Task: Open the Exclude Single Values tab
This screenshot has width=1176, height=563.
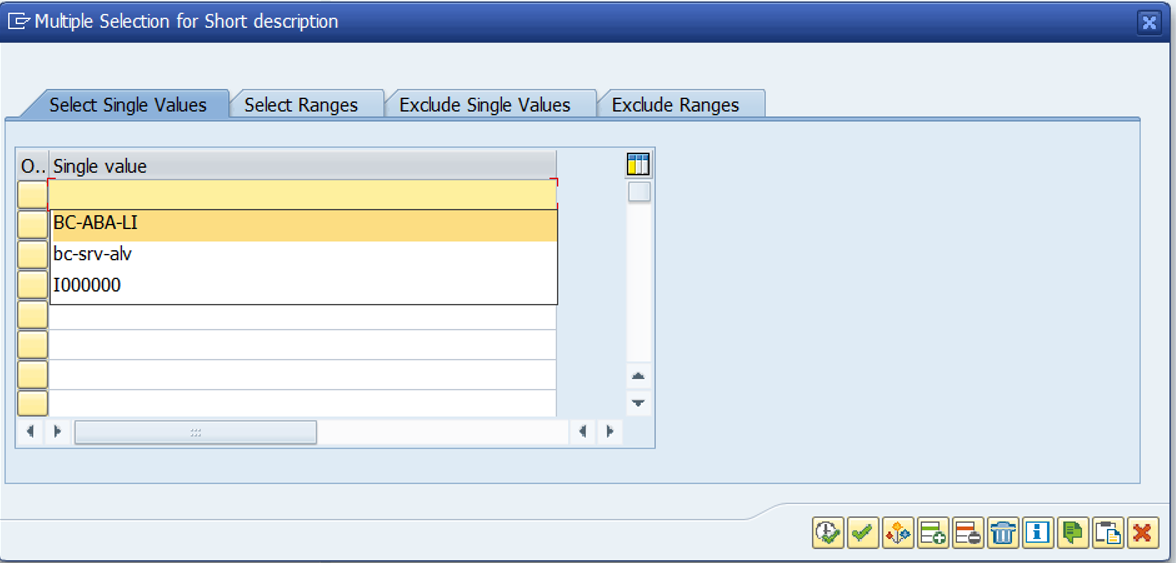Action: [x=485, y=105]
